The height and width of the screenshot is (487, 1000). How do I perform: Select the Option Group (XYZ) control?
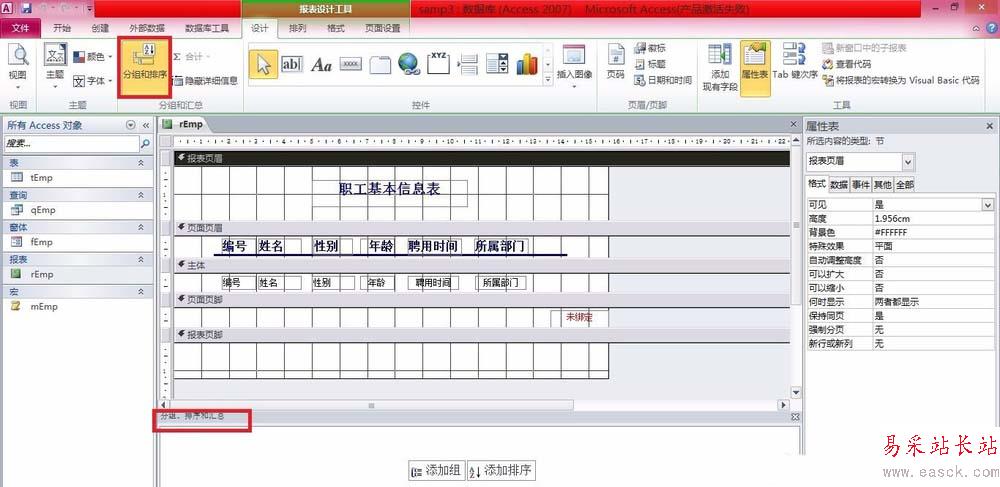[x=438, y=64]
